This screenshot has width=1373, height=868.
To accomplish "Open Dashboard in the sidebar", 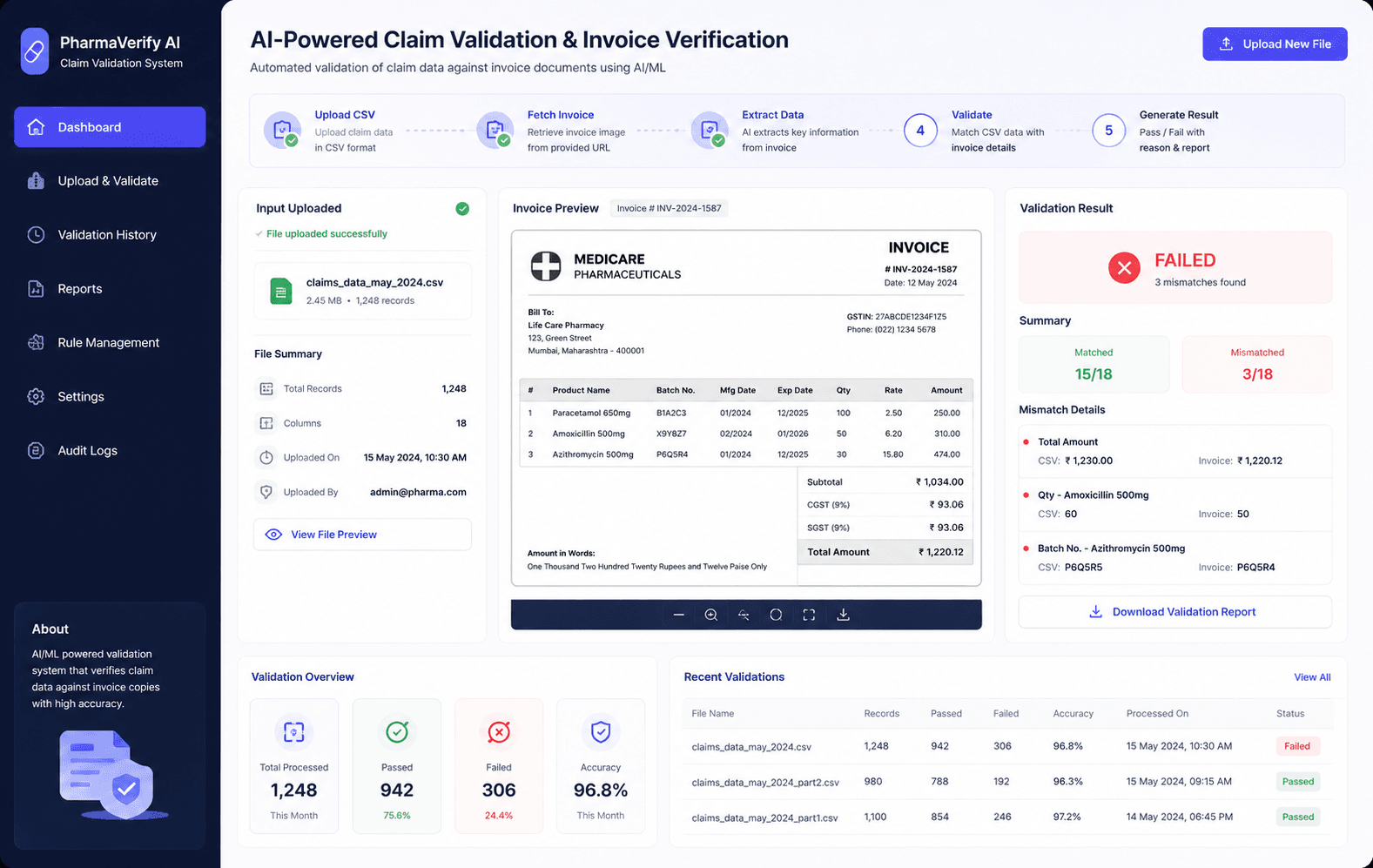I will [110, 127].
